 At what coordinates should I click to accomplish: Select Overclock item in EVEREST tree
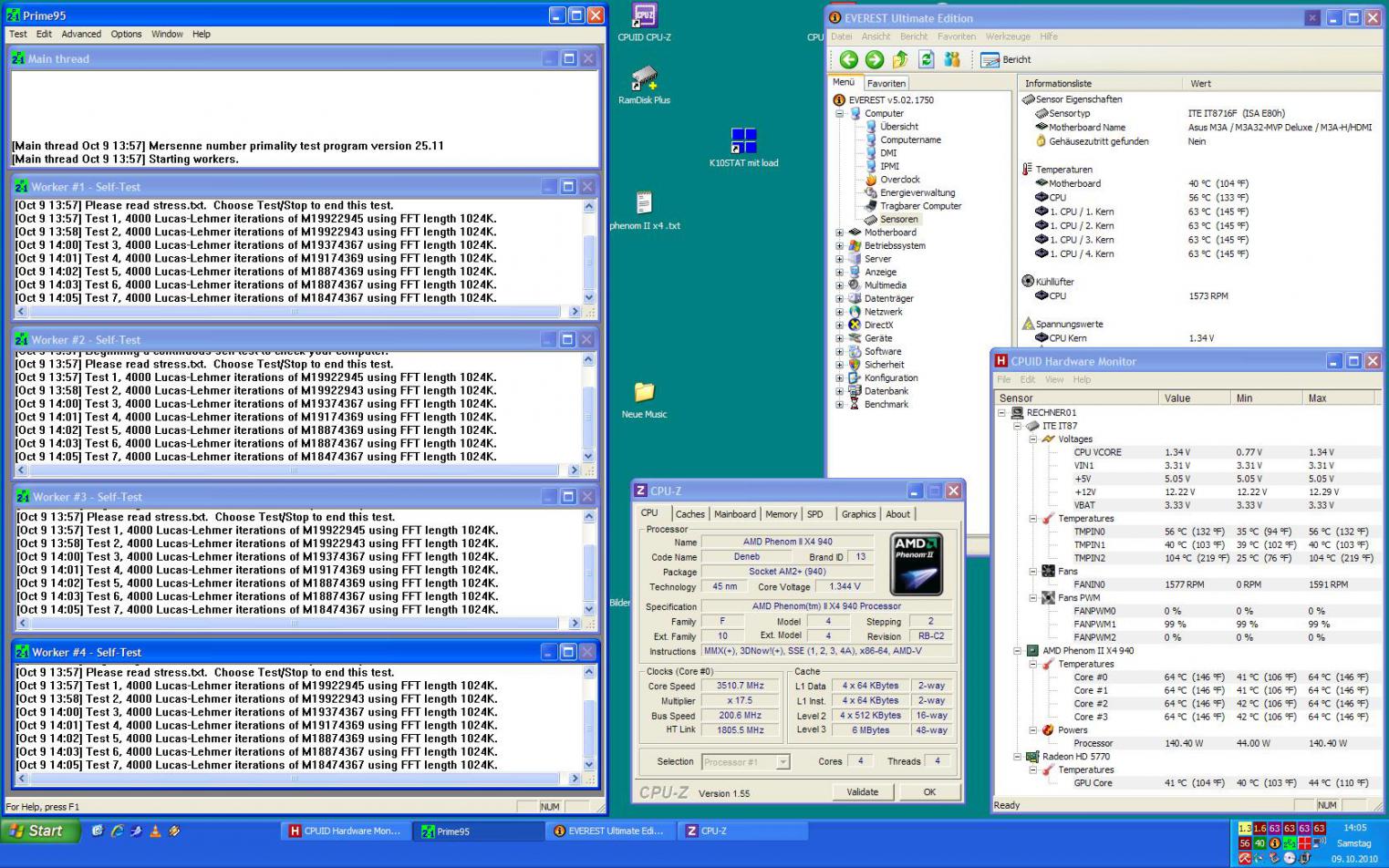point(900,180)
